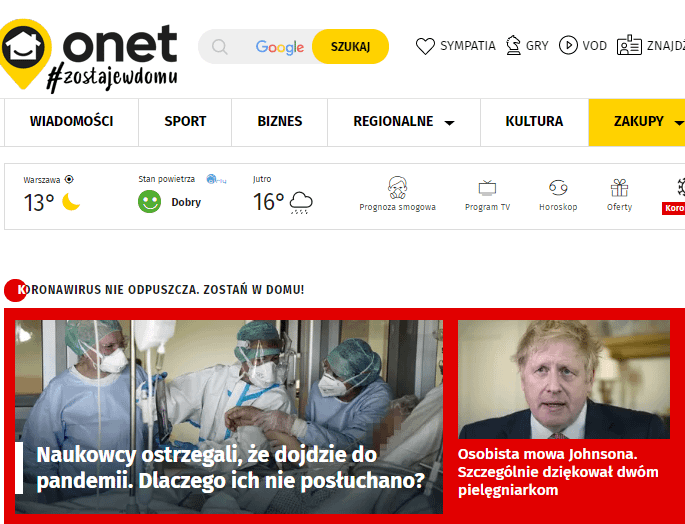Screen dimensions: 685x524
Task: Go to the Sport tab
Action: tap(185, 121)
